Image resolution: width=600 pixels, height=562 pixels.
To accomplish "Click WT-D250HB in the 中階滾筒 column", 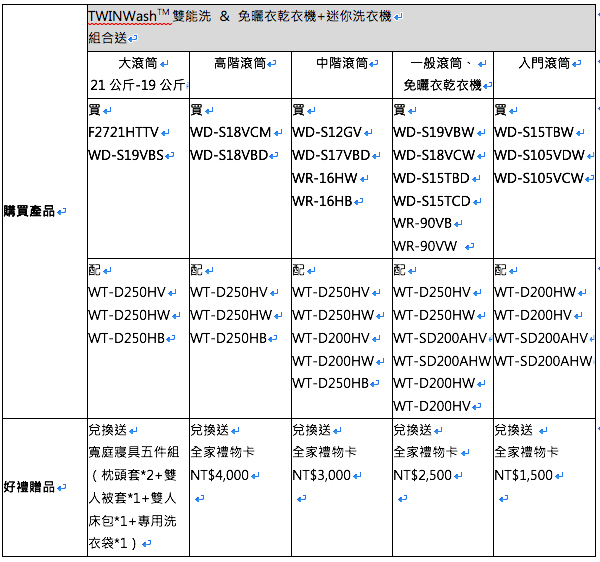I will tap(330, 383).
